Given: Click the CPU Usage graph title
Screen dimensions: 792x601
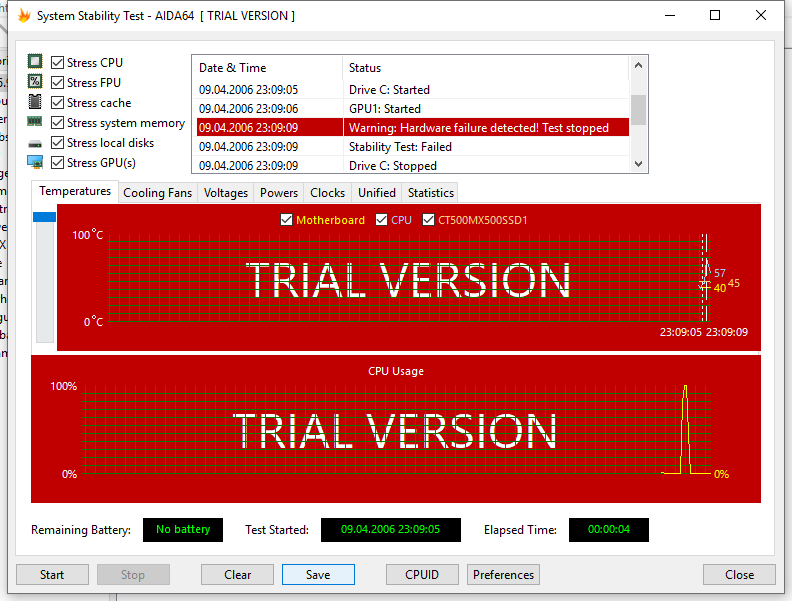Looking at the screenshot, I should [x=395, y=371].
